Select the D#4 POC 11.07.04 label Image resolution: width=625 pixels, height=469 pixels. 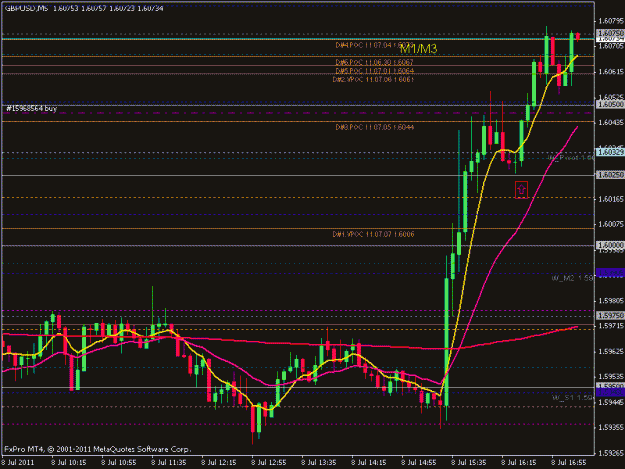[x=374, y=45]
